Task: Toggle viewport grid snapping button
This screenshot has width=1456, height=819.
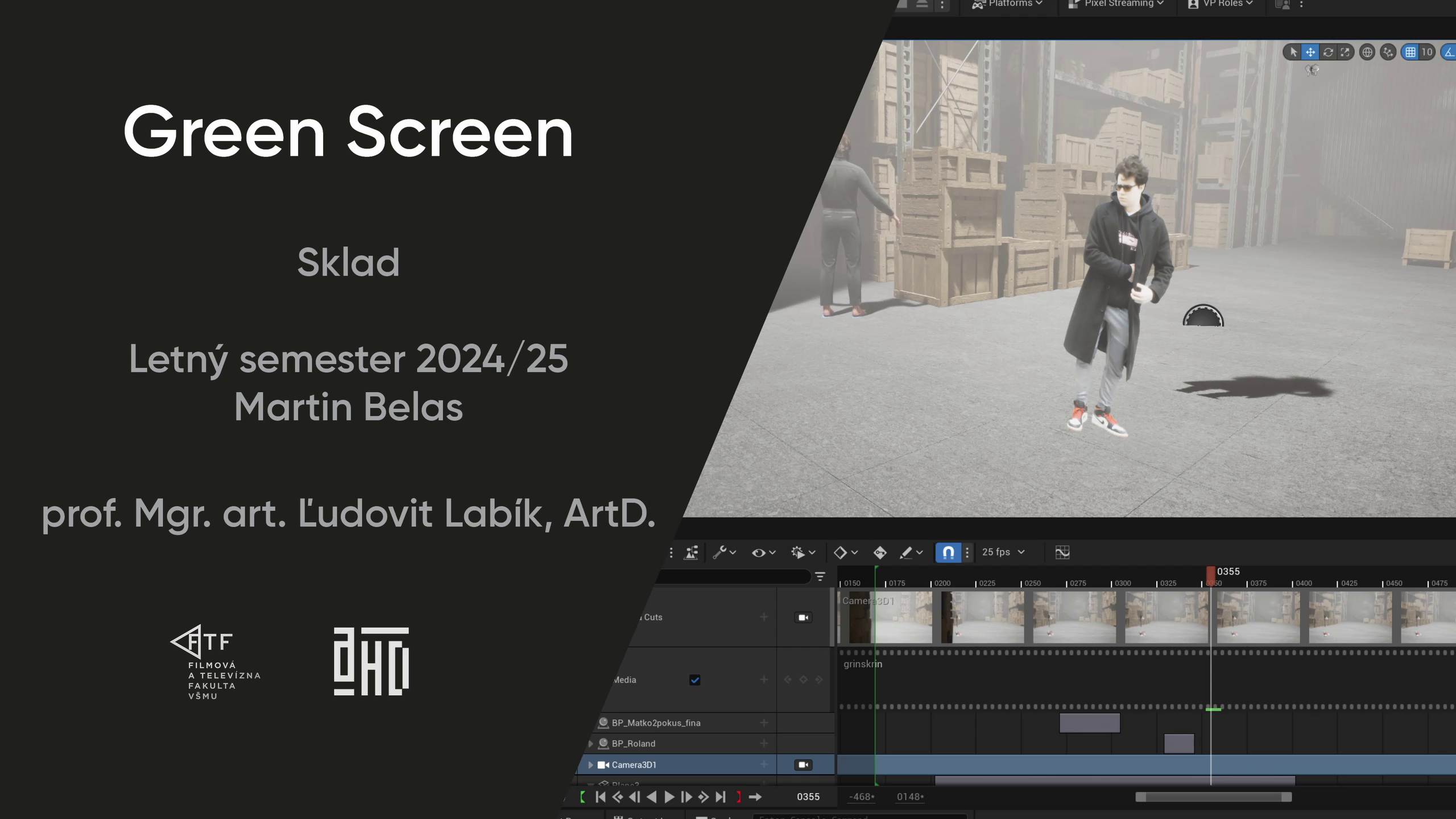Action: point(1410,52)
